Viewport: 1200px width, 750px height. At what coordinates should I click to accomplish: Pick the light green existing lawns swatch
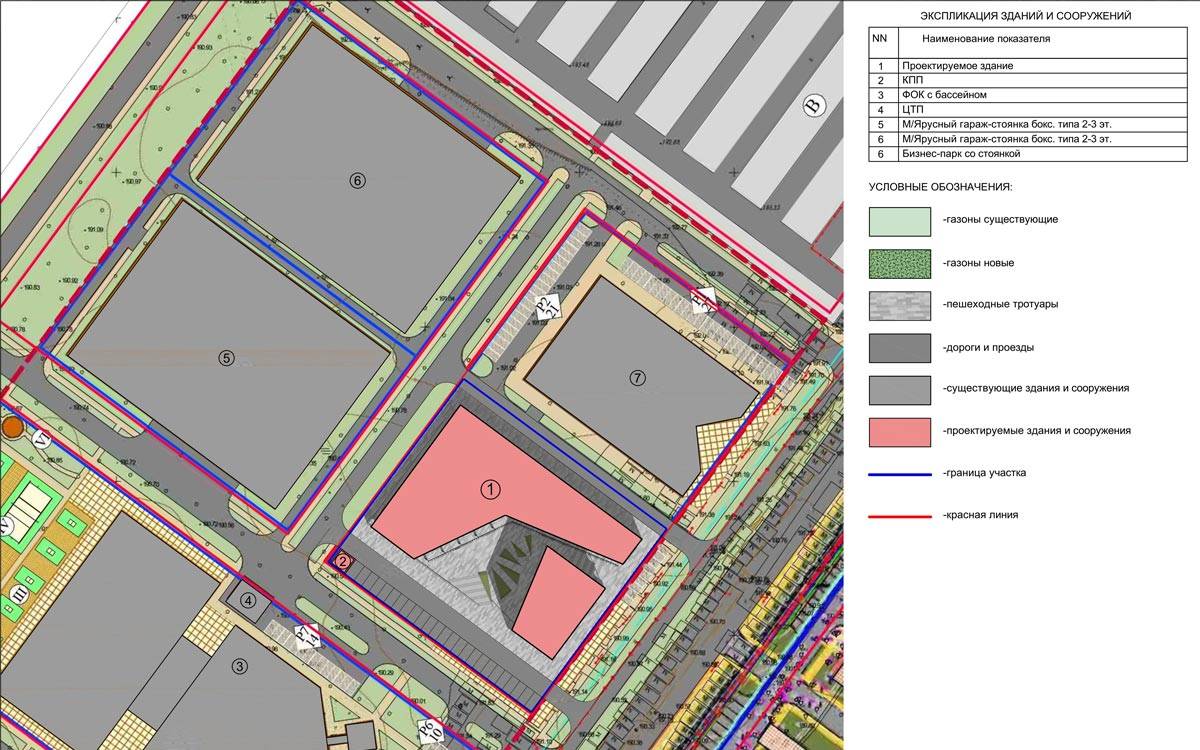[x=900, y=219]
